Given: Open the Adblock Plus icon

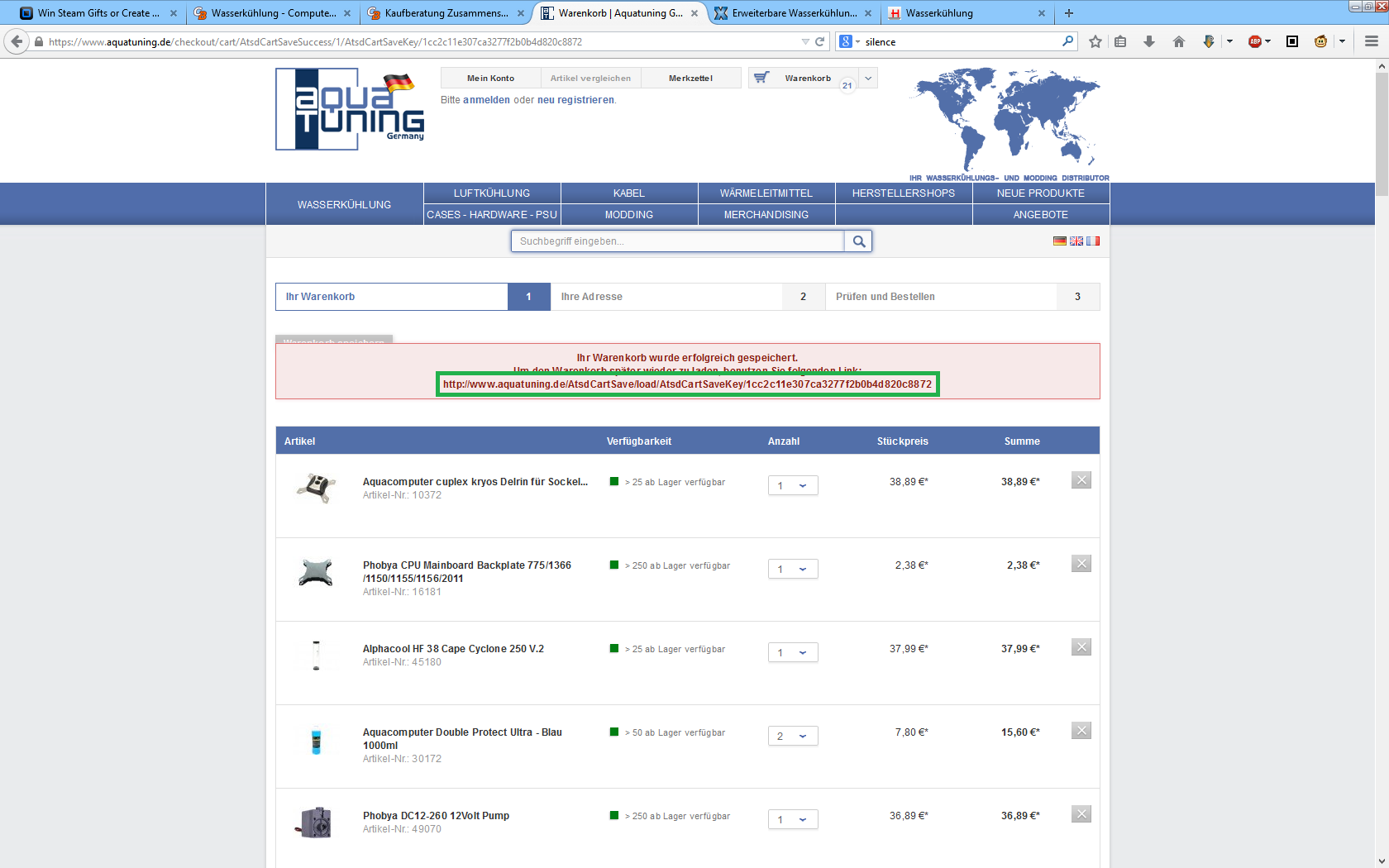Looking at the screenshot, I should pos(1255,41).
